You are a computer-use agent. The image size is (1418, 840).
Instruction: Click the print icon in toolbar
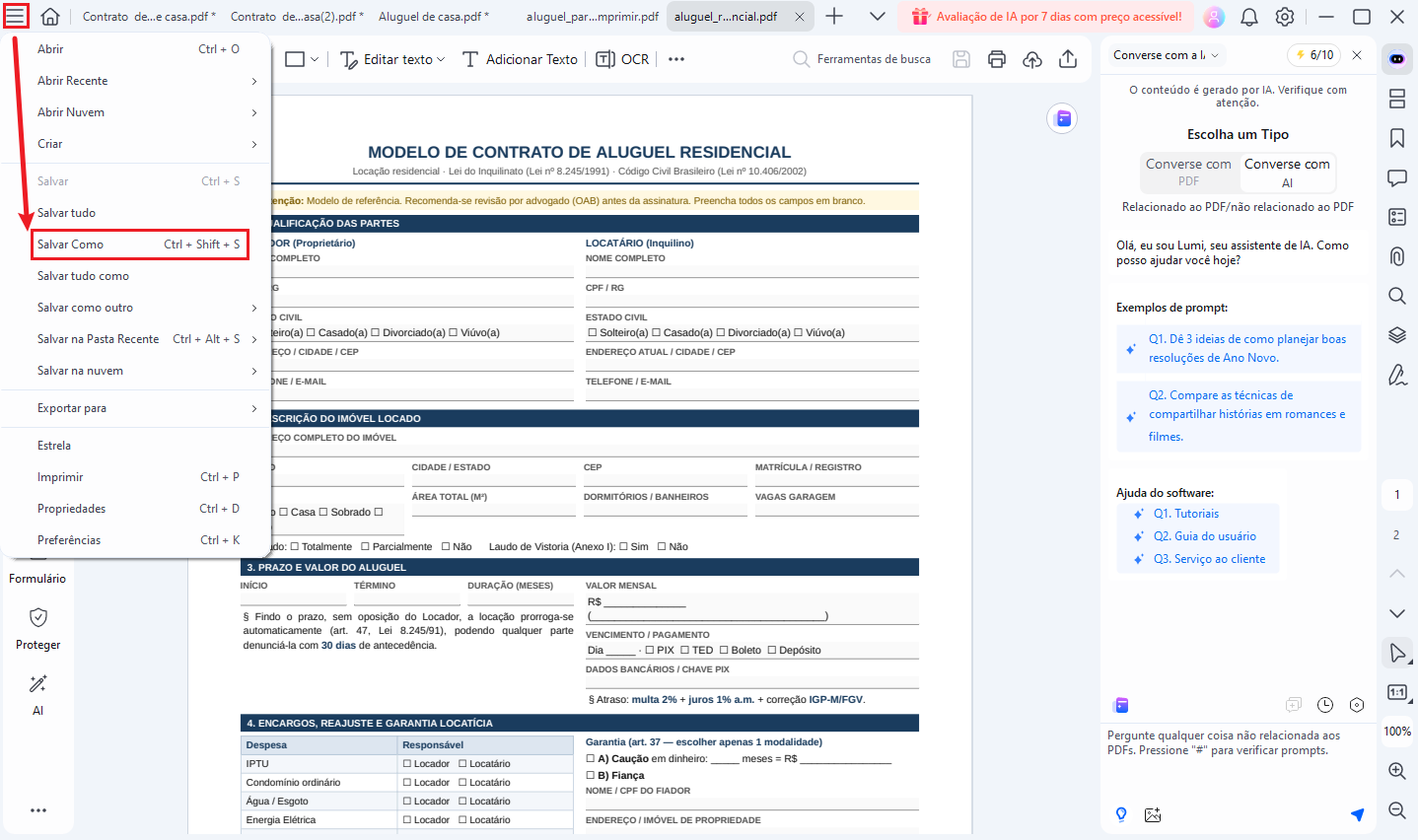pos(997,59)
